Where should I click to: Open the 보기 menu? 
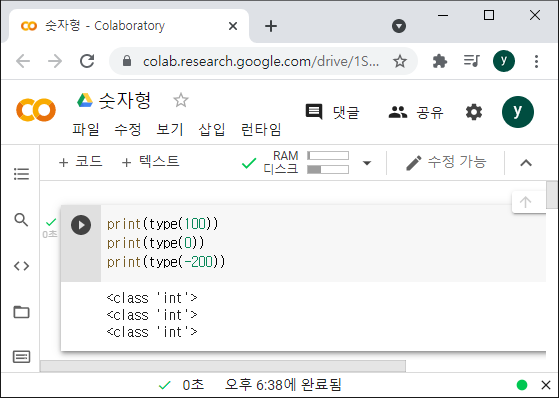(170, 129)
